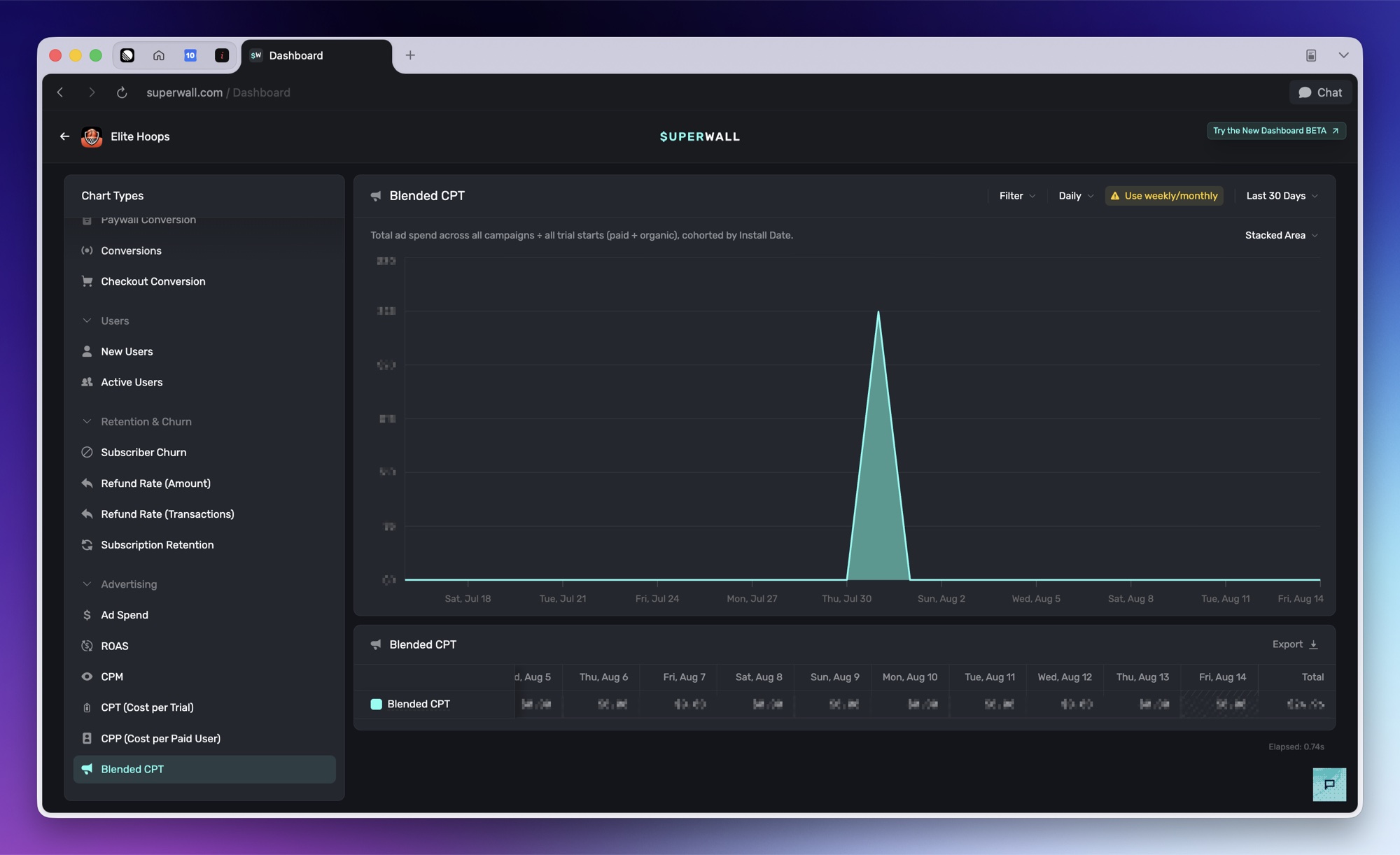Open the feedback chat widget button
The image size is (1400, 855).
1329,784
